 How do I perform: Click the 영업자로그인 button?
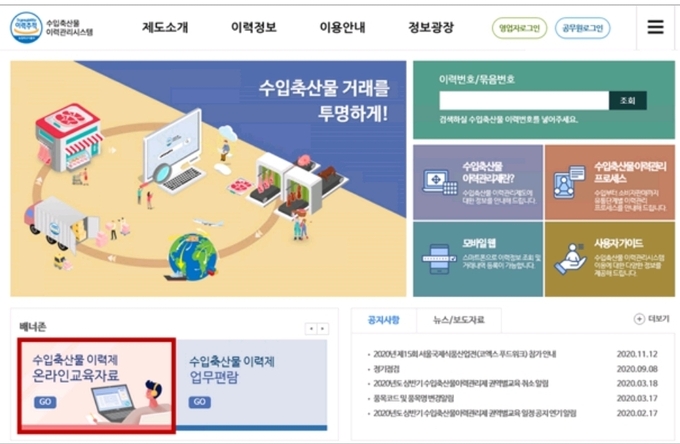point(519,28)
